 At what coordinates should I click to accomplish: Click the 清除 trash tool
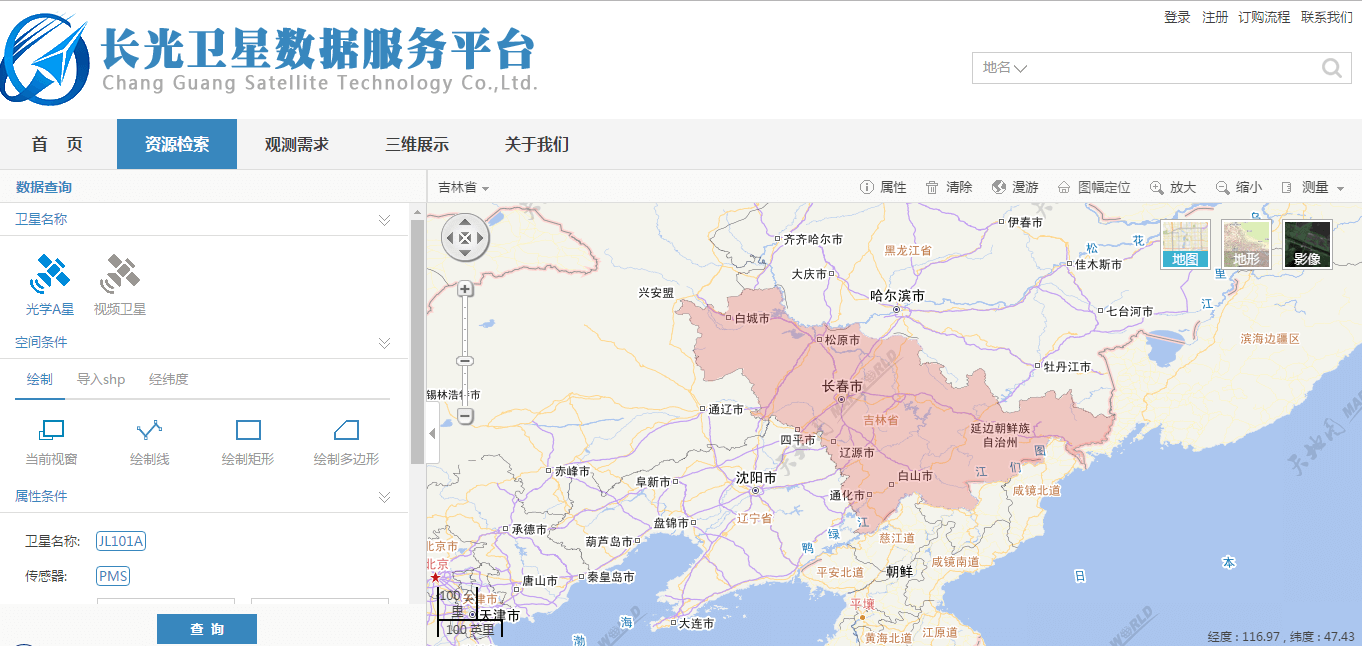click(x=948, y=187)
